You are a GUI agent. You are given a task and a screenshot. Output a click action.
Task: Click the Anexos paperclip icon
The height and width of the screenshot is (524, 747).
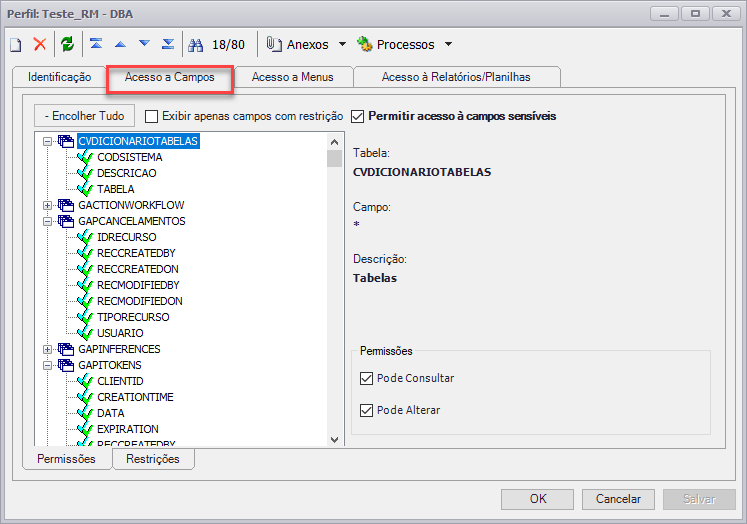click(274, 44)
